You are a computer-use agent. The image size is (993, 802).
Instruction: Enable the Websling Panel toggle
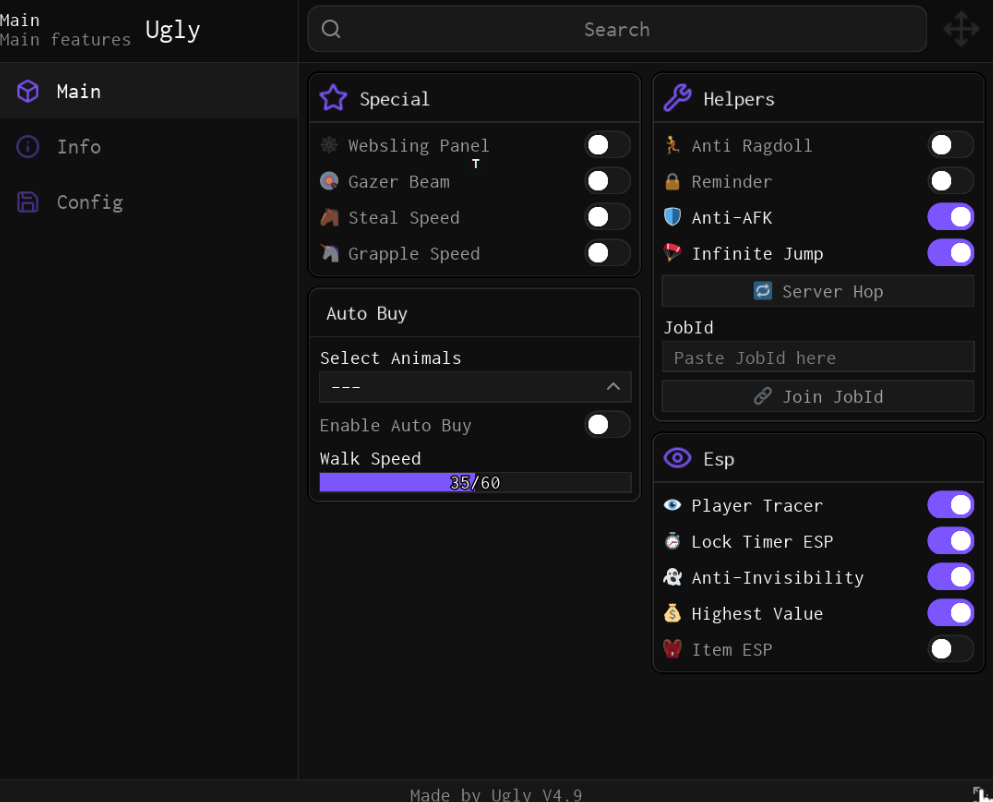coord(607,145)
